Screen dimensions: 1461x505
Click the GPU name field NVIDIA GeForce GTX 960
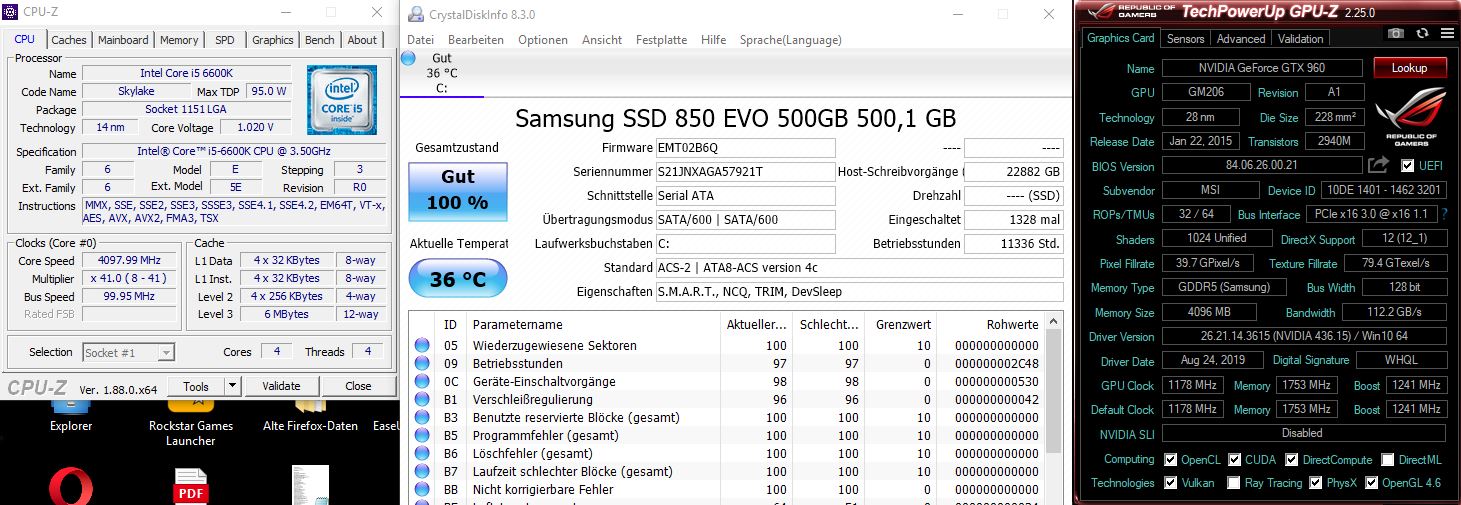(1262, 68)
